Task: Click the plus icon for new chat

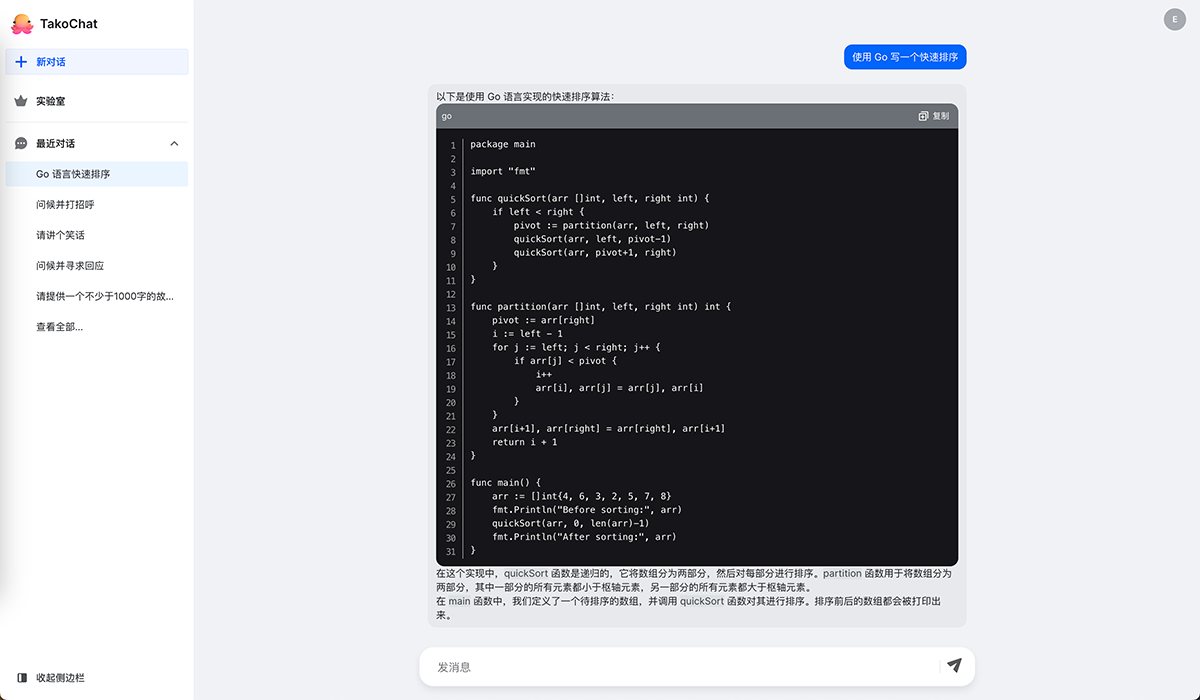Action: [x=21, y=62]
